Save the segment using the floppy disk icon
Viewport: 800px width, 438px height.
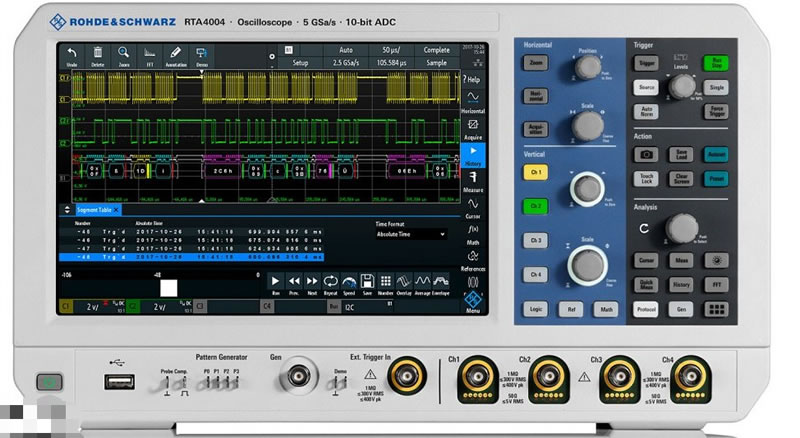(368, 284)
